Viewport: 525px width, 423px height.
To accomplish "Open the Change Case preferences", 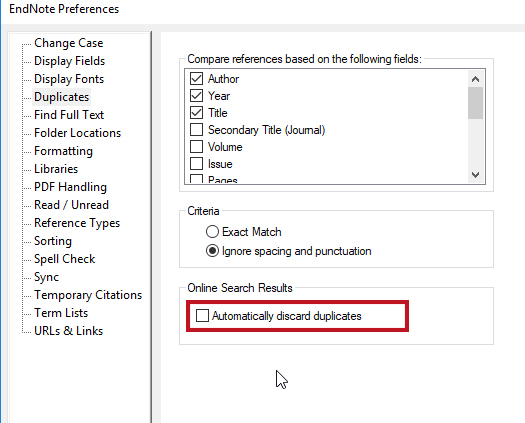I will click(x=69, y=43).
